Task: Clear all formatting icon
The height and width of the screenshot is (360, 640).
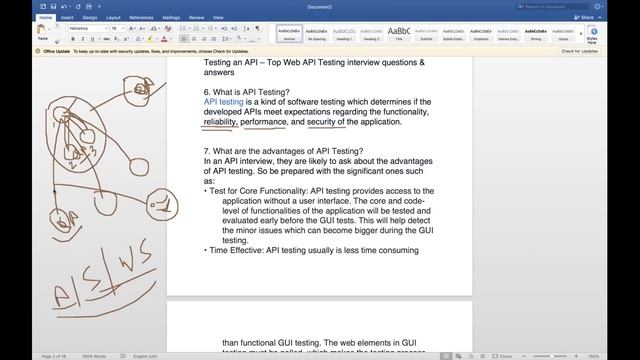Action: [168, 29]
